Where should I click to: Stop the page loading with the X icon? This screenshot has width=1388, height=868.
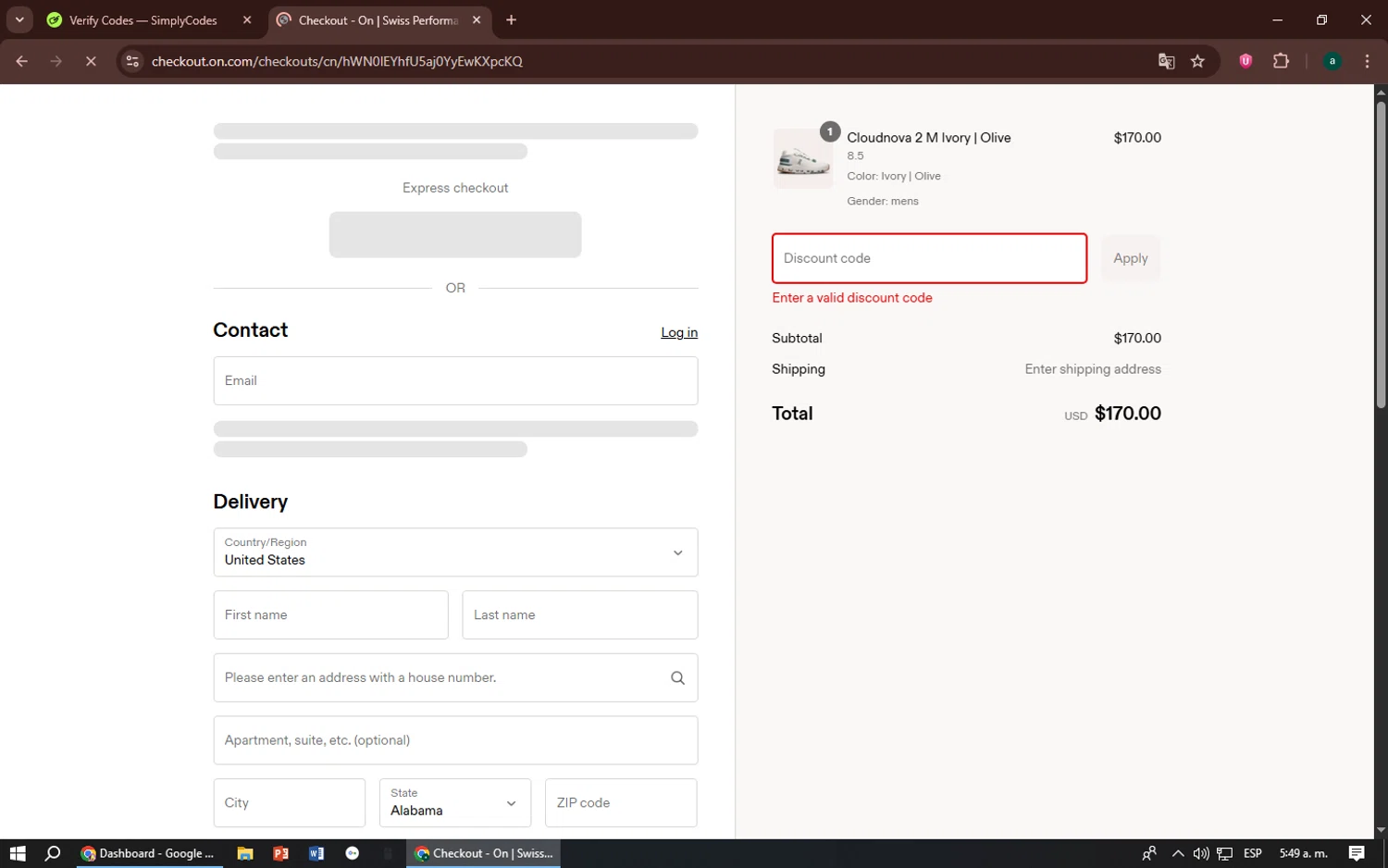pos(91,61)
